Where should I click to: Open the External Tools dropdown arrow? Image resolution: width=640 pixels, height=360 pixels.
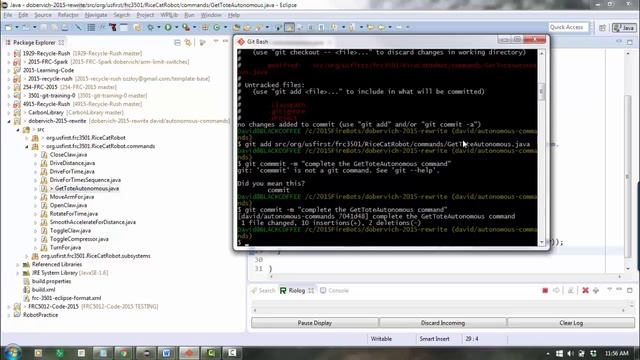[x=195, y=27]
